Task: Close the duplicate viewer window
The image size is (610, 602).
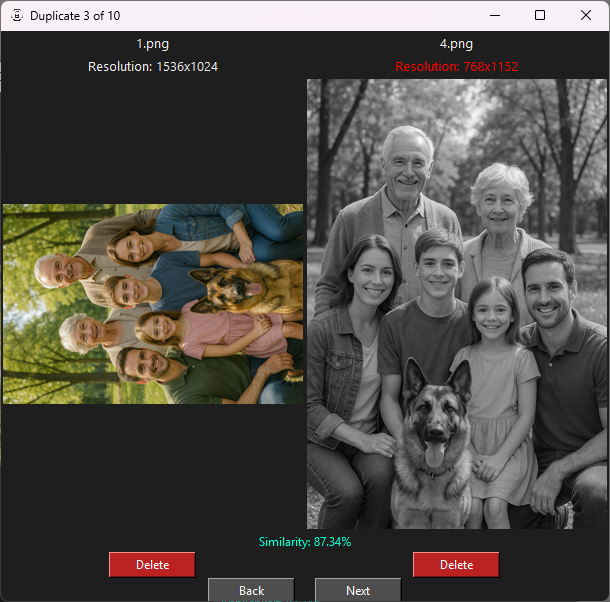Action: pyautogui.click(x=586, y=16)
